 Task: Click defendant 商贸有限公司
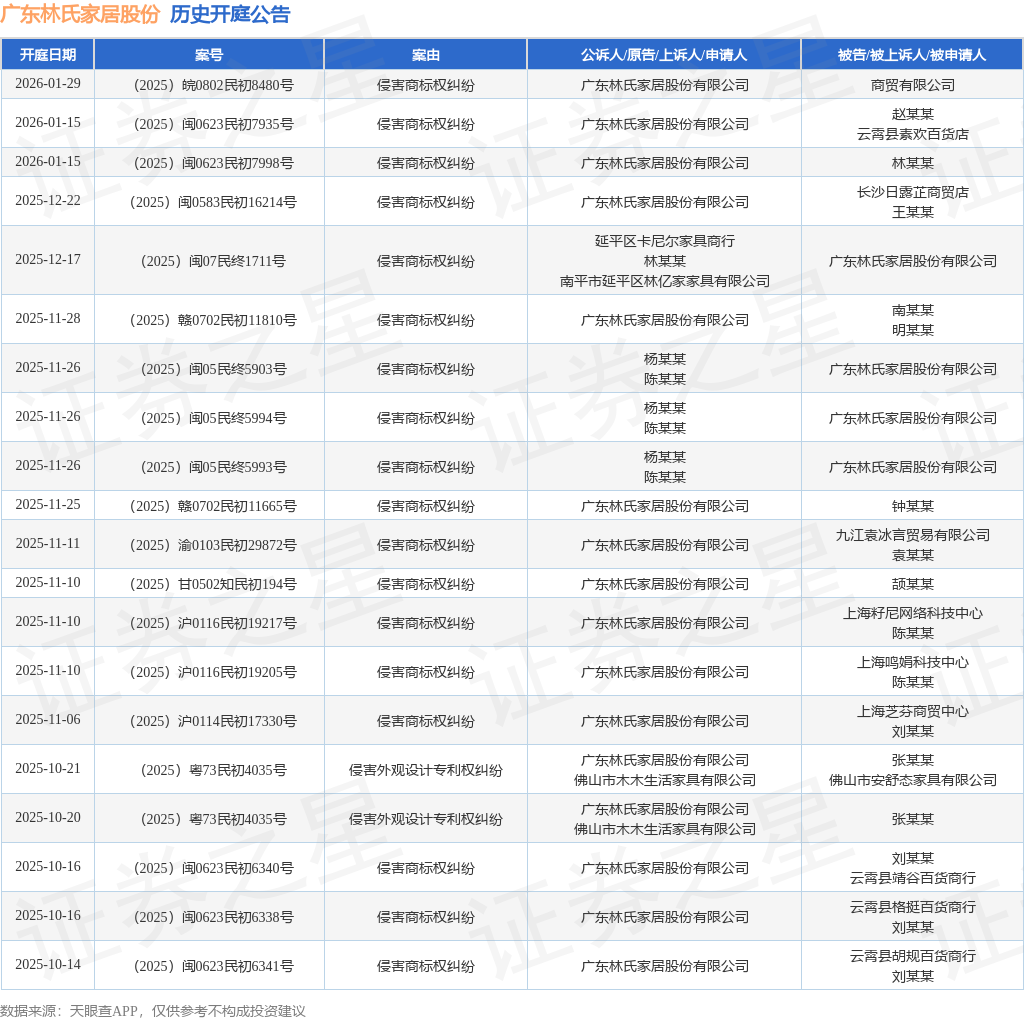pos(912,86)
